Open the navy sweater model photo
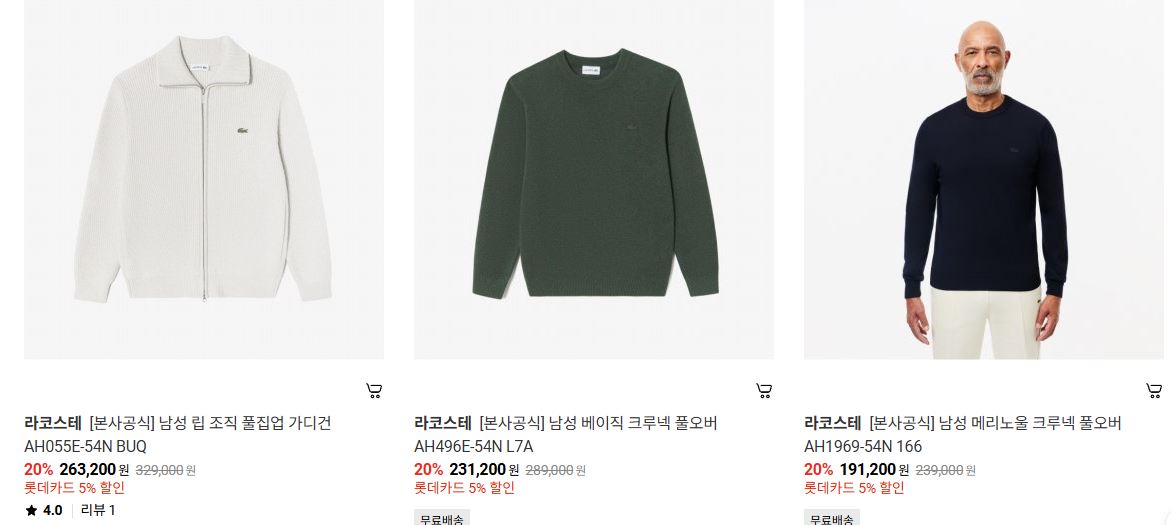This screenshot has height=525, width=1171. (x=984, y=179)
